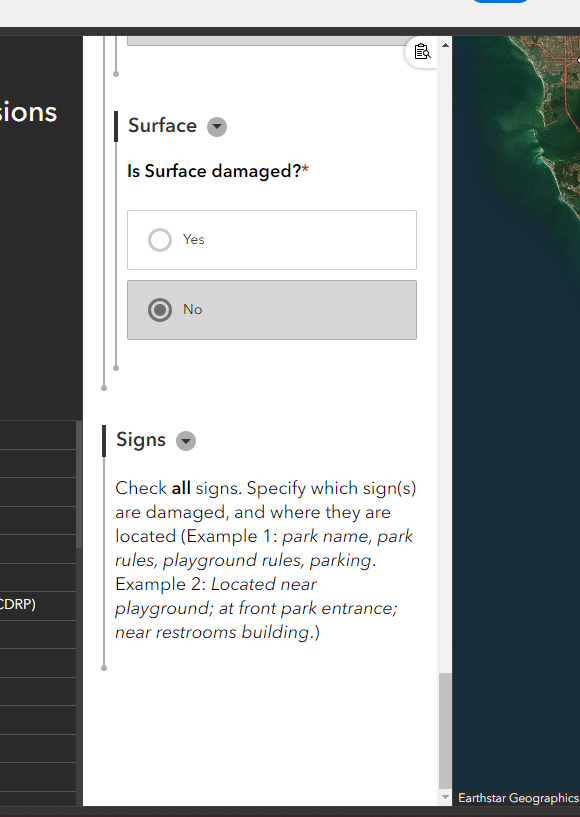This screenshot has height=817, width=580.
Task: Click the Surface group heading
Action: (x=162, y=126)
